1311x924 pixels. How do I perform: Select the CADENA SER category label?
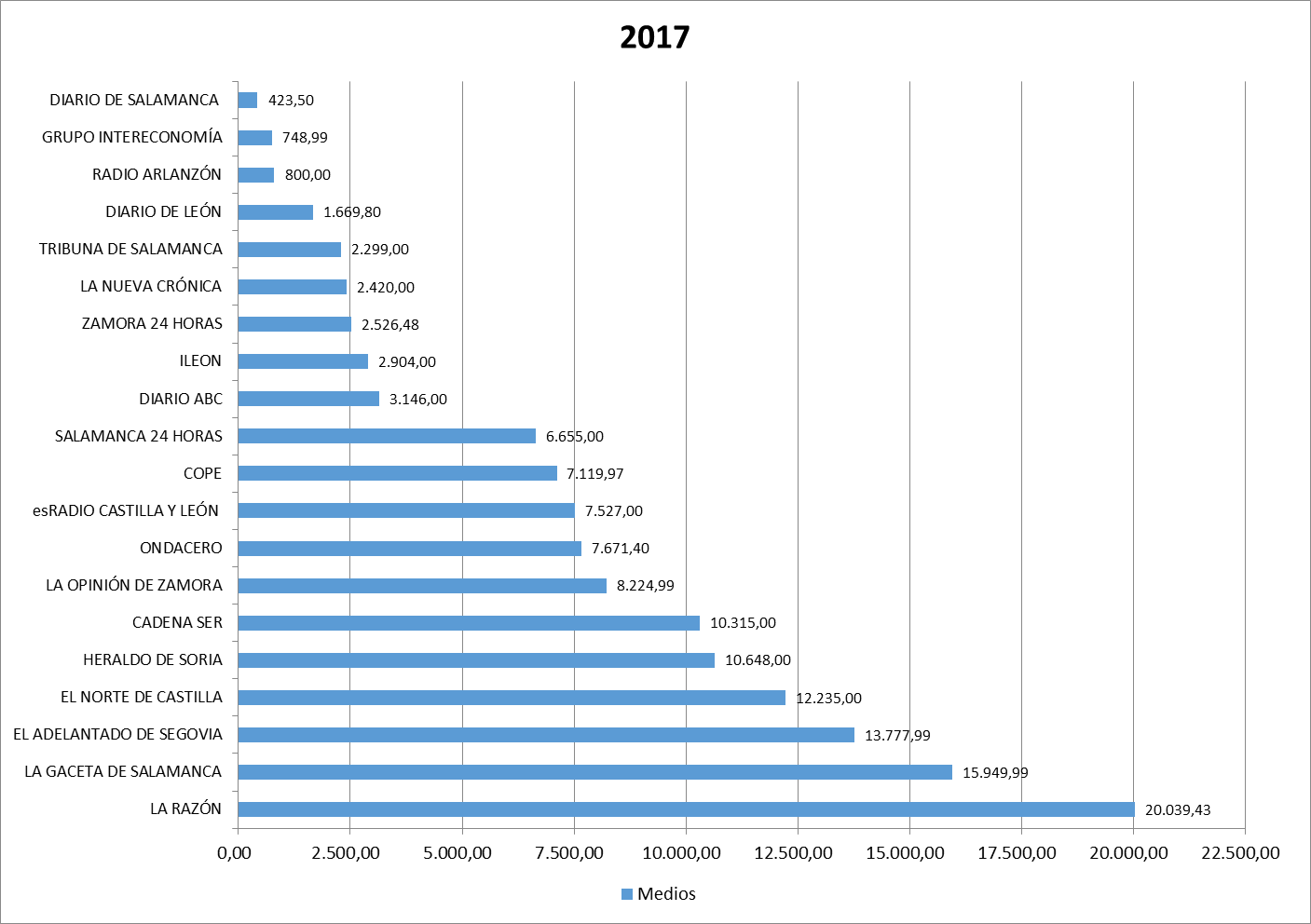[177, 622]
